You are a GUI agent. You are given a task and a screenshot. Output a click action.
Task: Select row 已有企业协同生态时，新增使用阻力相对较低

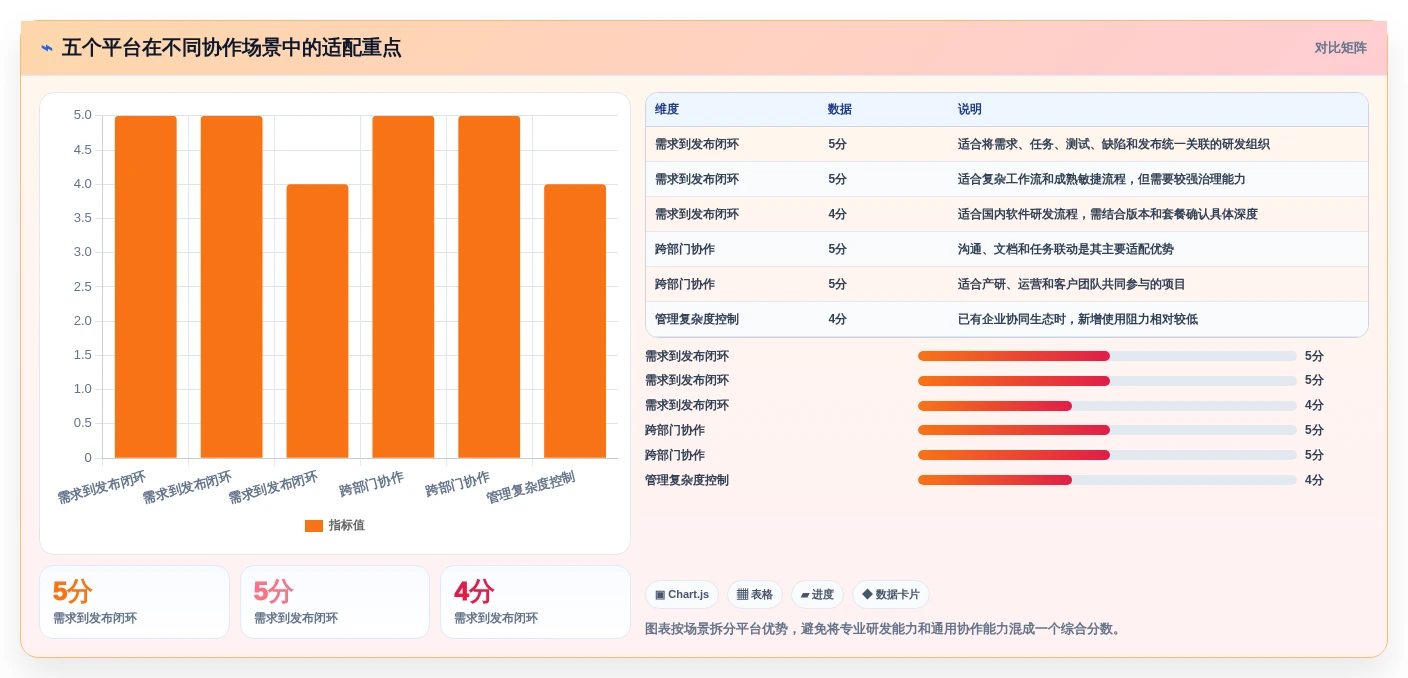tap(1007, 320)
